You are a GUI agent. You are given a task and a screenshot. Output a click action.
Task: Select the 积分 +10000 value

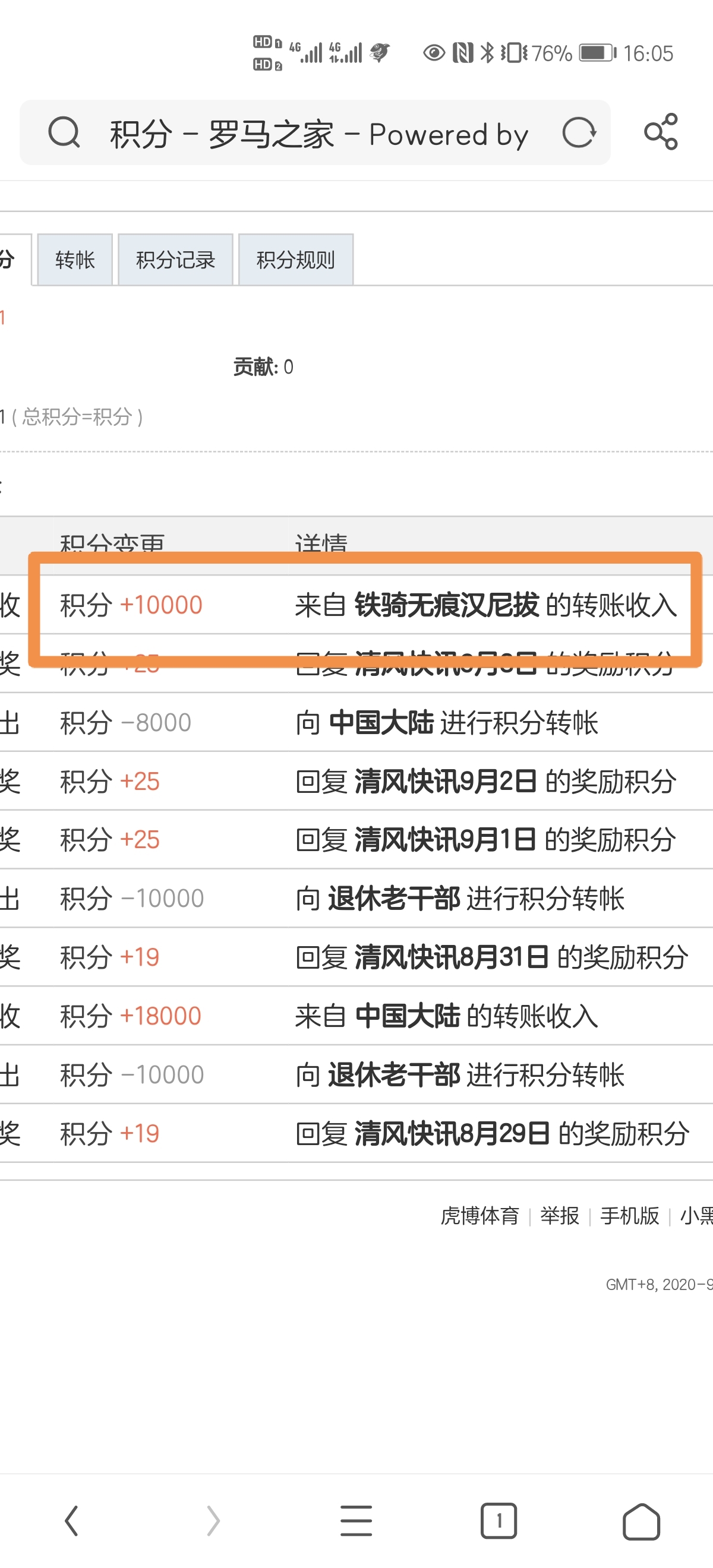pos(131,605)
